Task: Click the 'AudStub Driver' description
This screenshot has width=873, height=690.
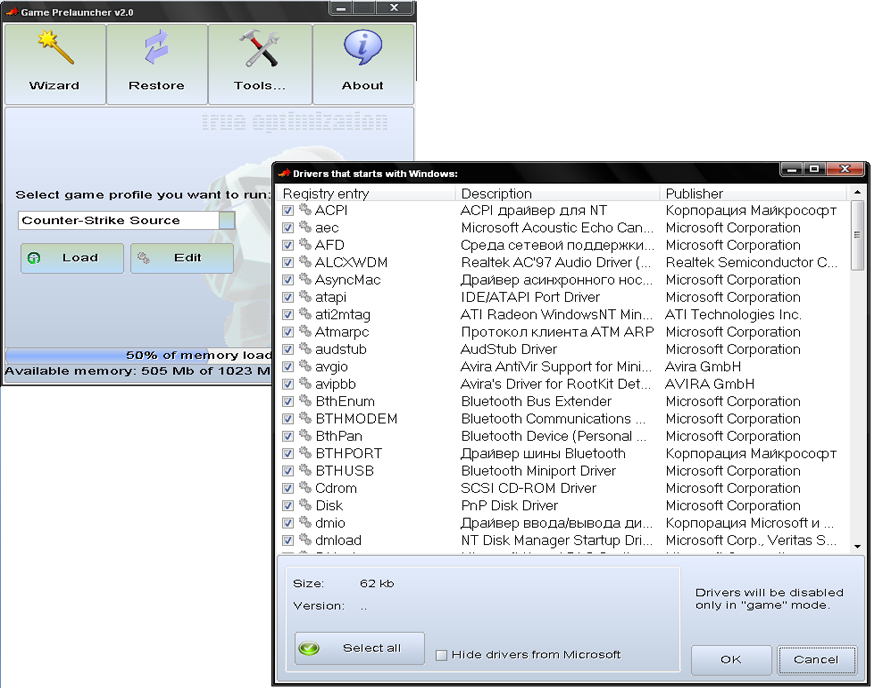Action: click(509, 349)
